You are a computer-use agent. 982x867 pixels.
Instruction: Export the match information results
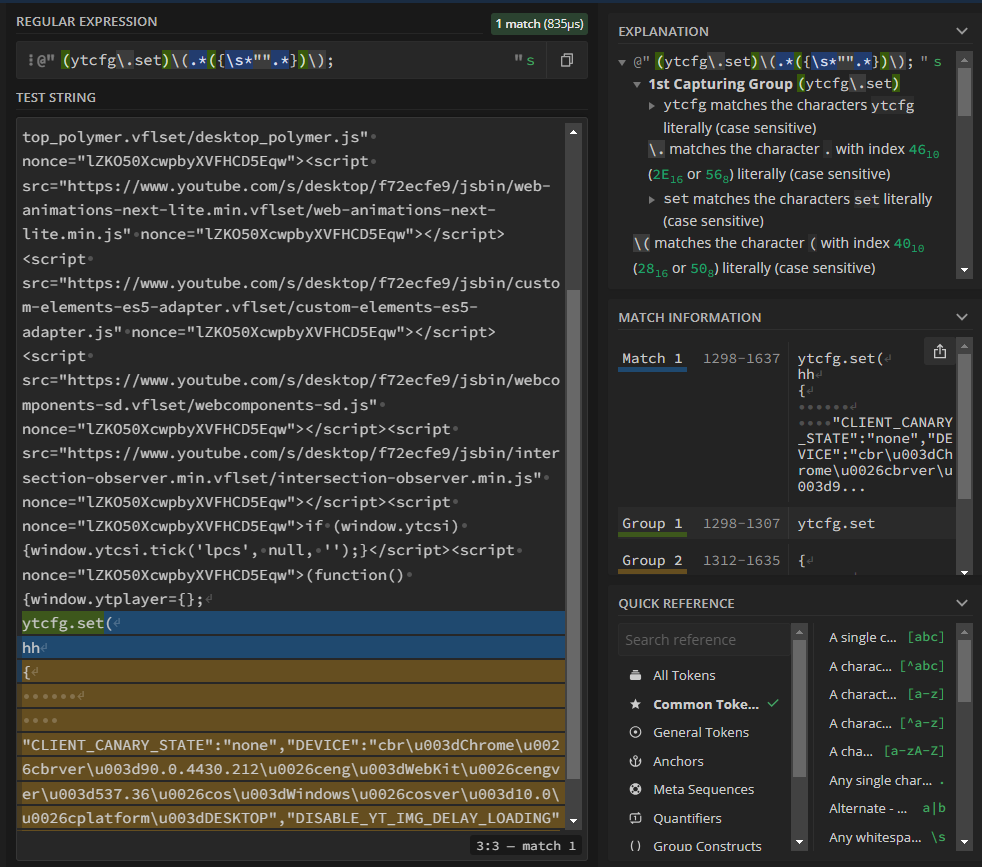(x=939, y=351)
